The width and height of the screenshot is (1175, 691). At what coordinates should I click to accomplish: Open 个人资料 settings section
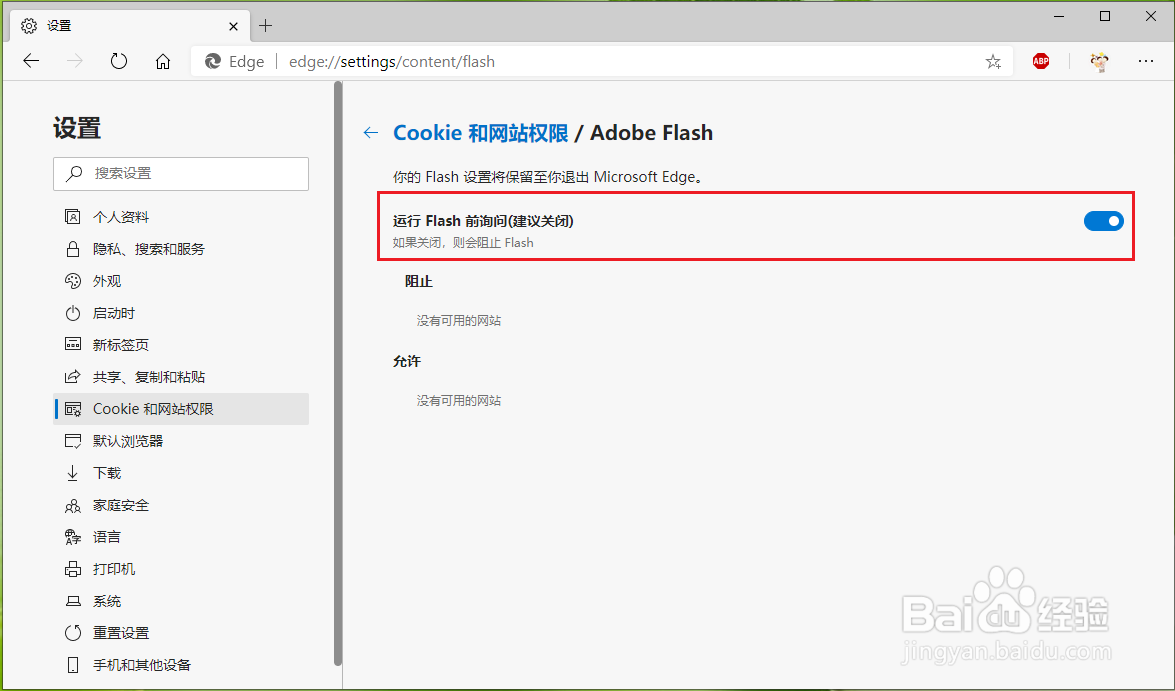pyautogui.click(x=181, y=217)
